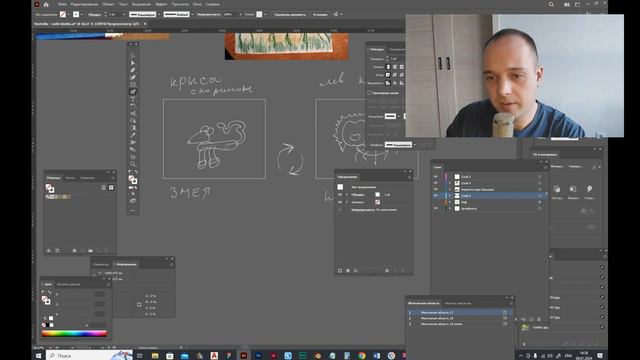The width and height of the screenshot is (640, 360).
Task: Open the Arrange Documents icon
Action: click(x=567, y=4)
